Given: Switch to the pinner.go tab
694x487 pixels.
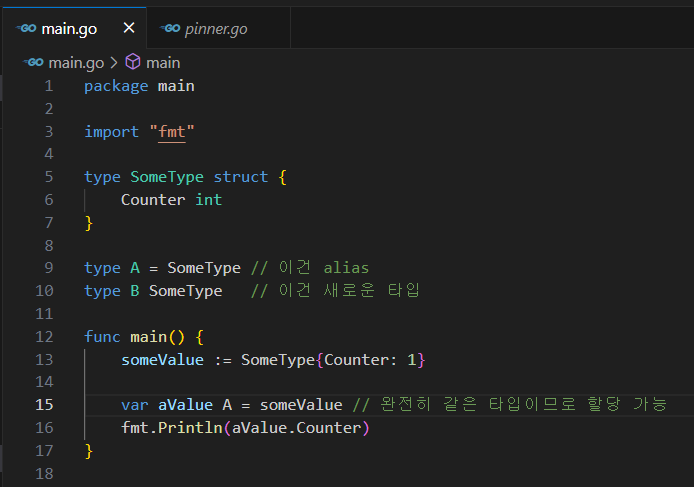Looking at the screenshot, I should click(216, 29).
